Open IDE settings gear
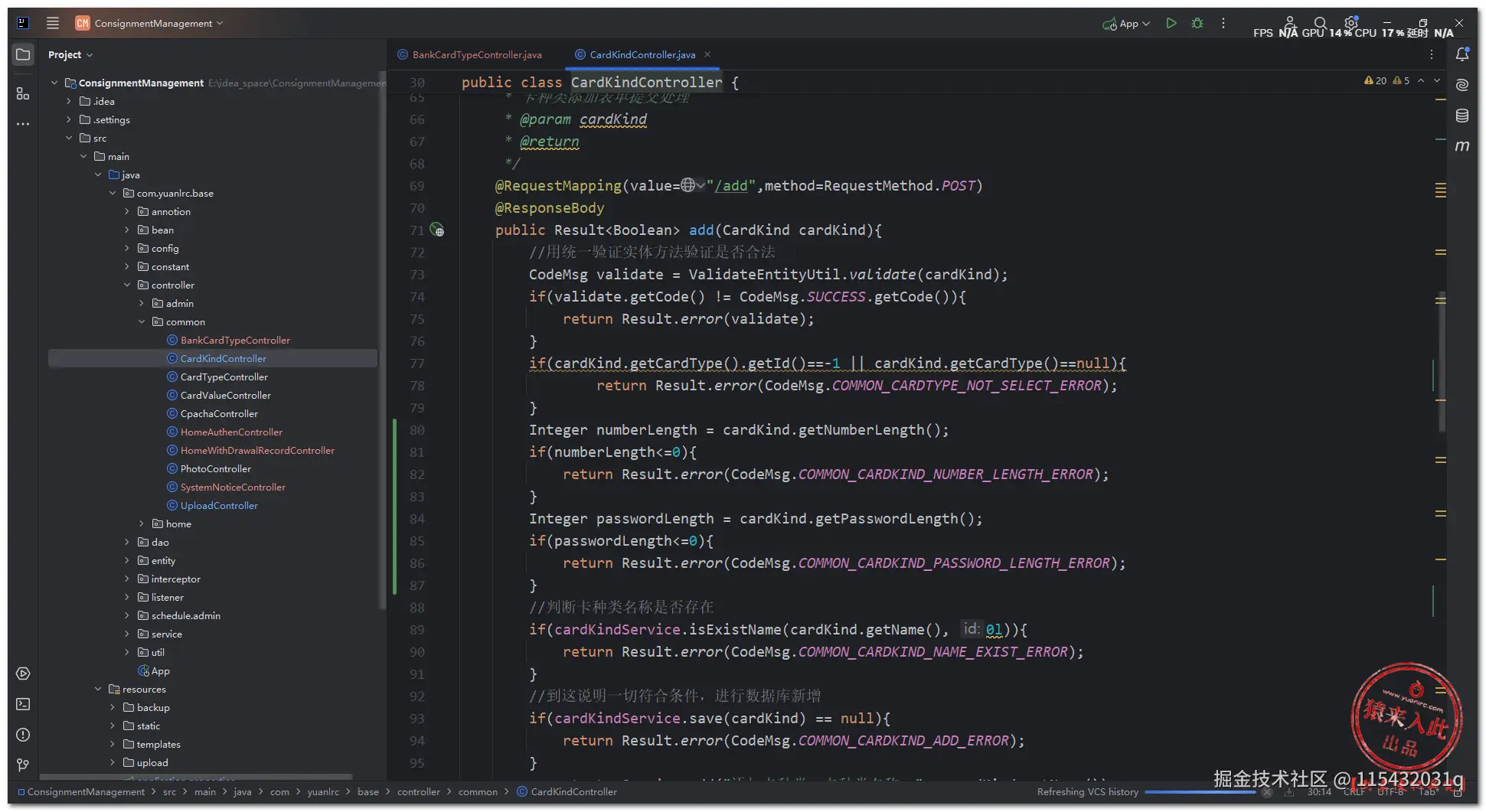This screenshot has height=812, width=1486. 1351,23
